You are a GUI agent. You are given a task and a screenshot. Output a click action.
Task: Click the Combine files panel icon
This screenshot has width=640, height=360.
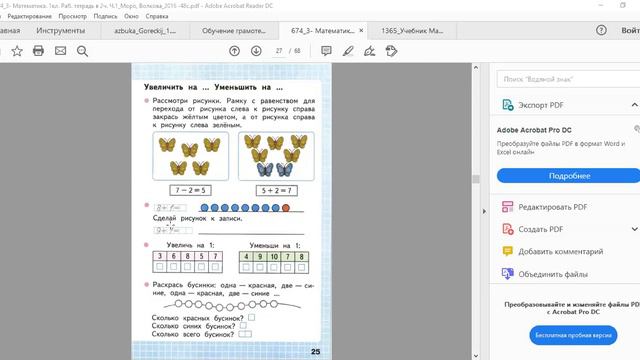508,273
